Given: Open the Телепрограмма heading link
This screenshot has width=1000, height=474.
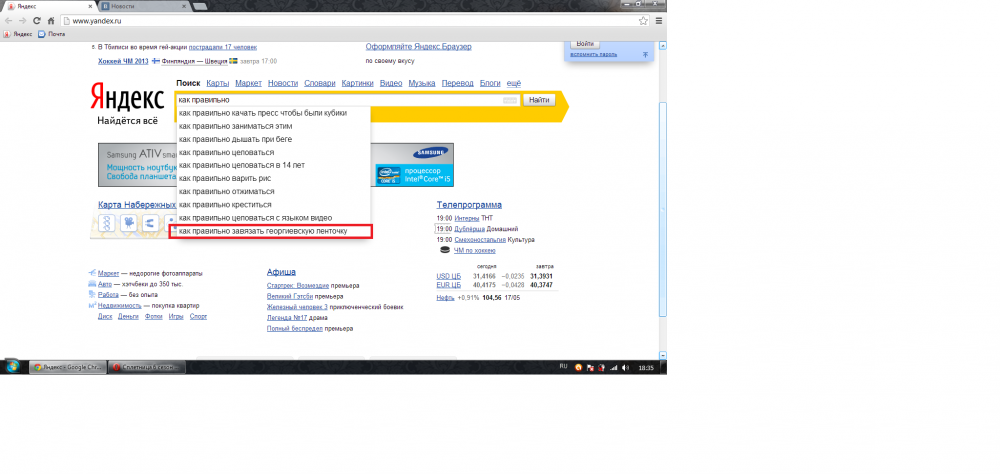Looking at the screenshot, I should click(x=469, y=205).
